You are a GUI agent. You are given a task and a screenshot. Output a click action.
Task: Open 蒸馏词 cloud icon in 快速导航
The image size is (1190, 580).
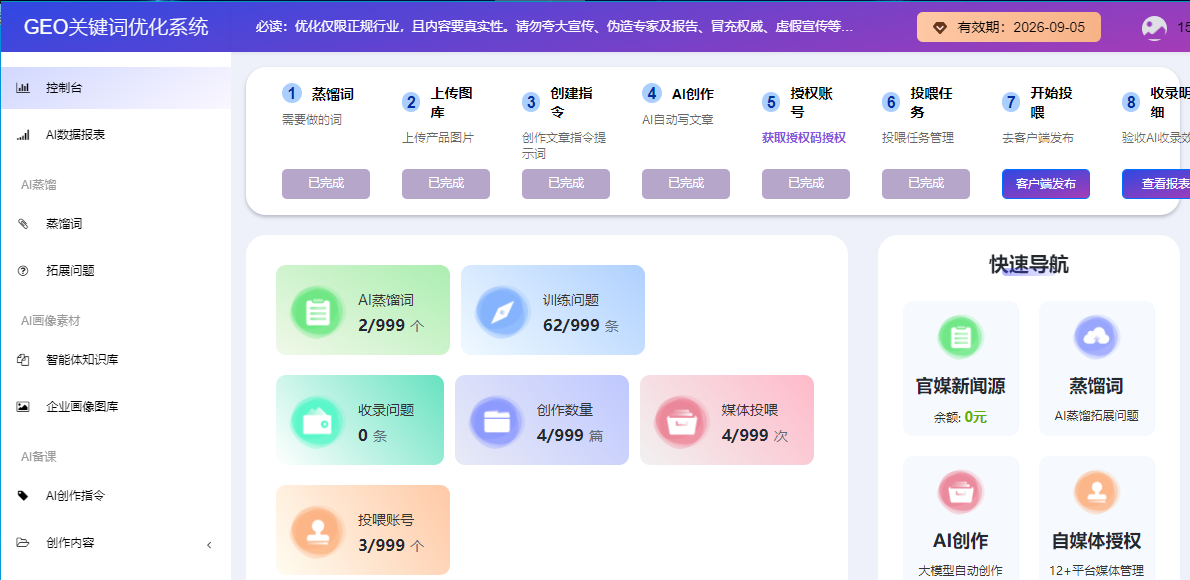pyautogui.click(x=1096, y=338)
